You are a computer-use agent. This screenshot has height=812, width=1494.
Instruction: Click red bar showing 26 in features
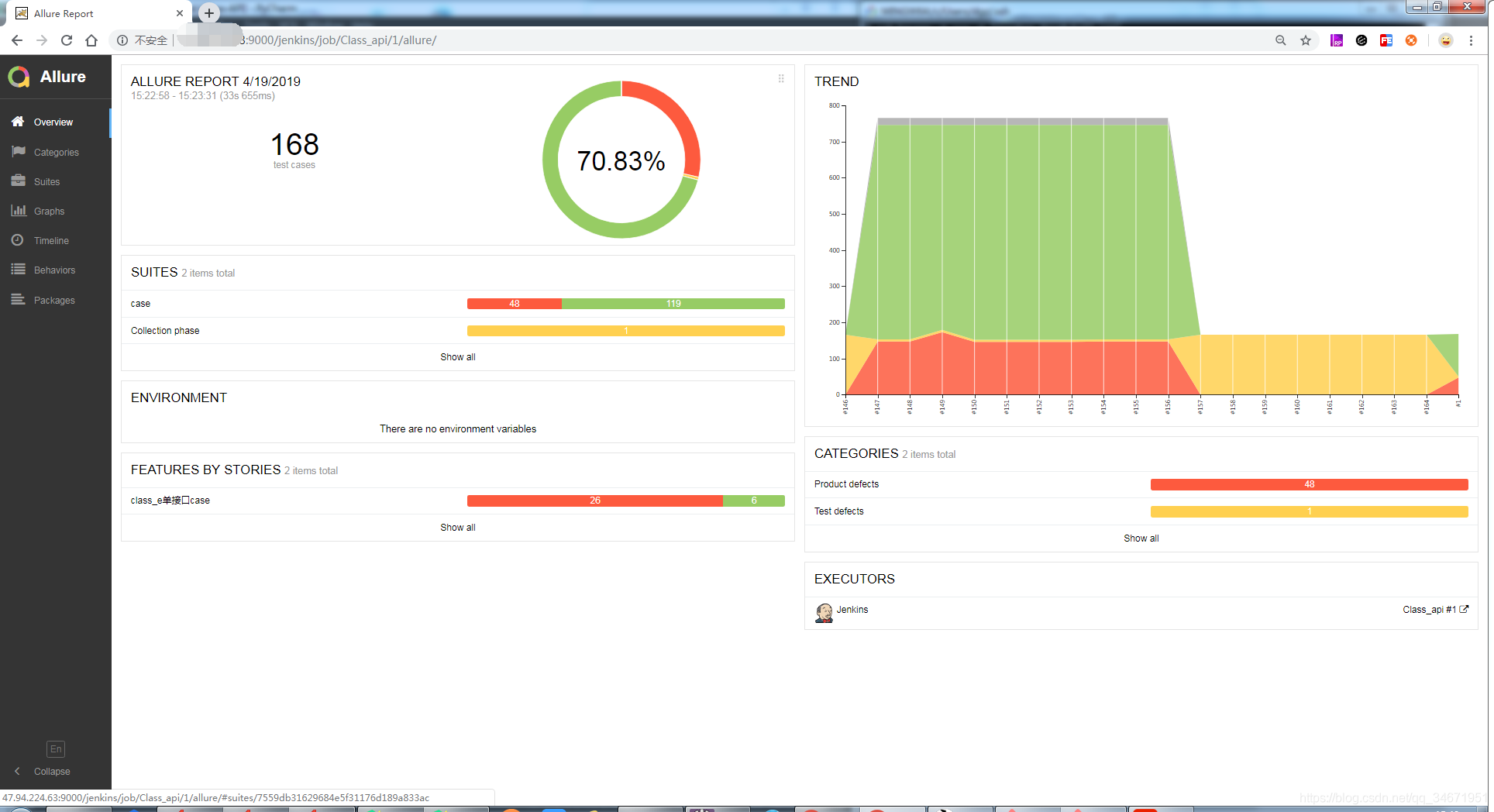595,501
